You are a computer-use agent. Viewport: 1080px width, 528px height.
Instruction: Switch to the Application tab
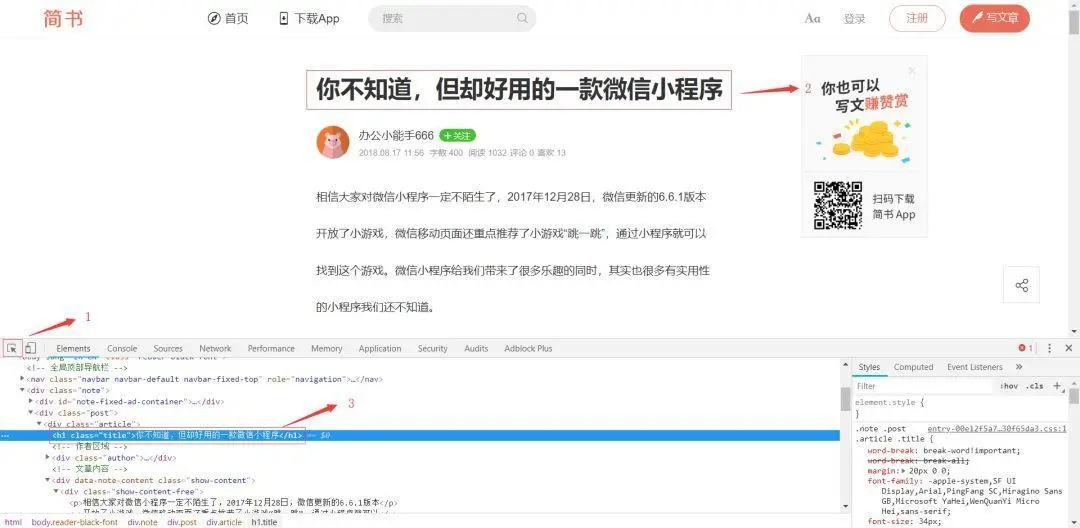click(380, 348)
